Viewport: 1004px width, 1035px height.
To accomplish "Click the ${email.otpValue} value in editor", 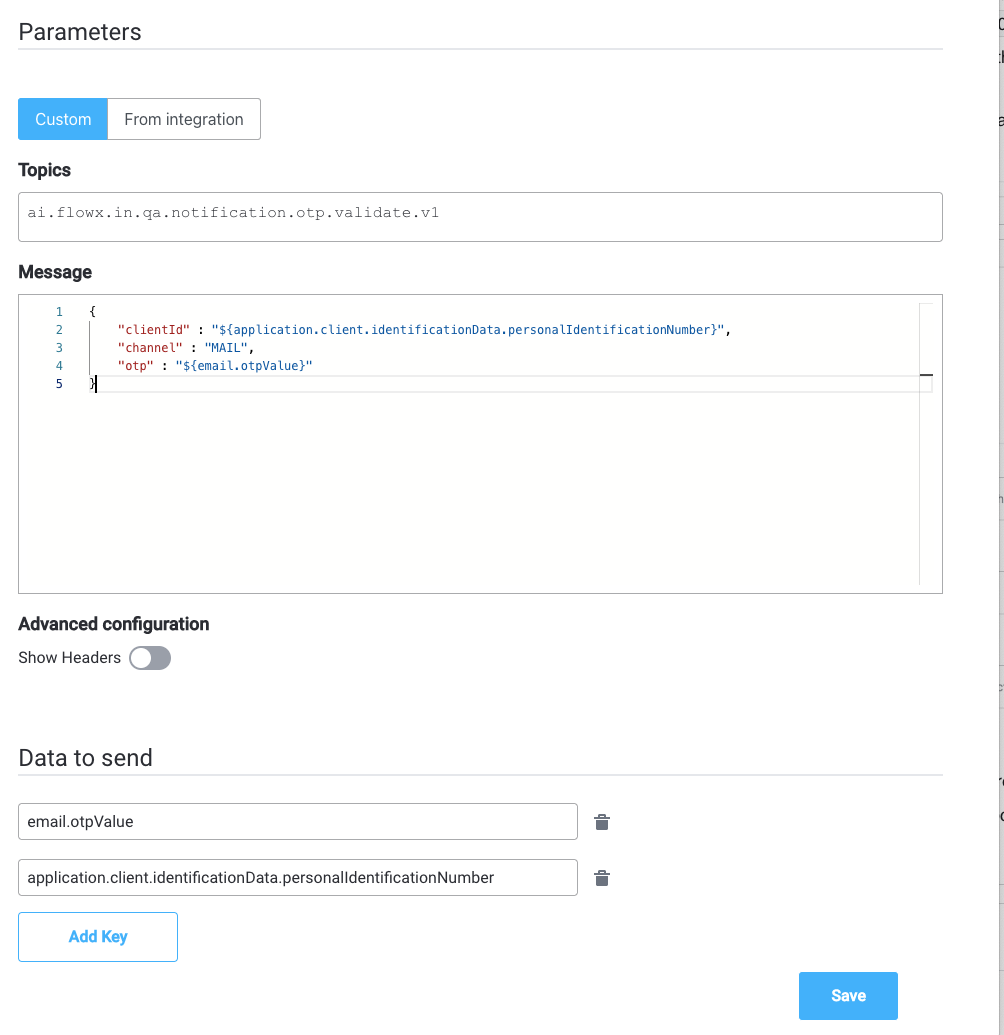I will tap(244, 366).
